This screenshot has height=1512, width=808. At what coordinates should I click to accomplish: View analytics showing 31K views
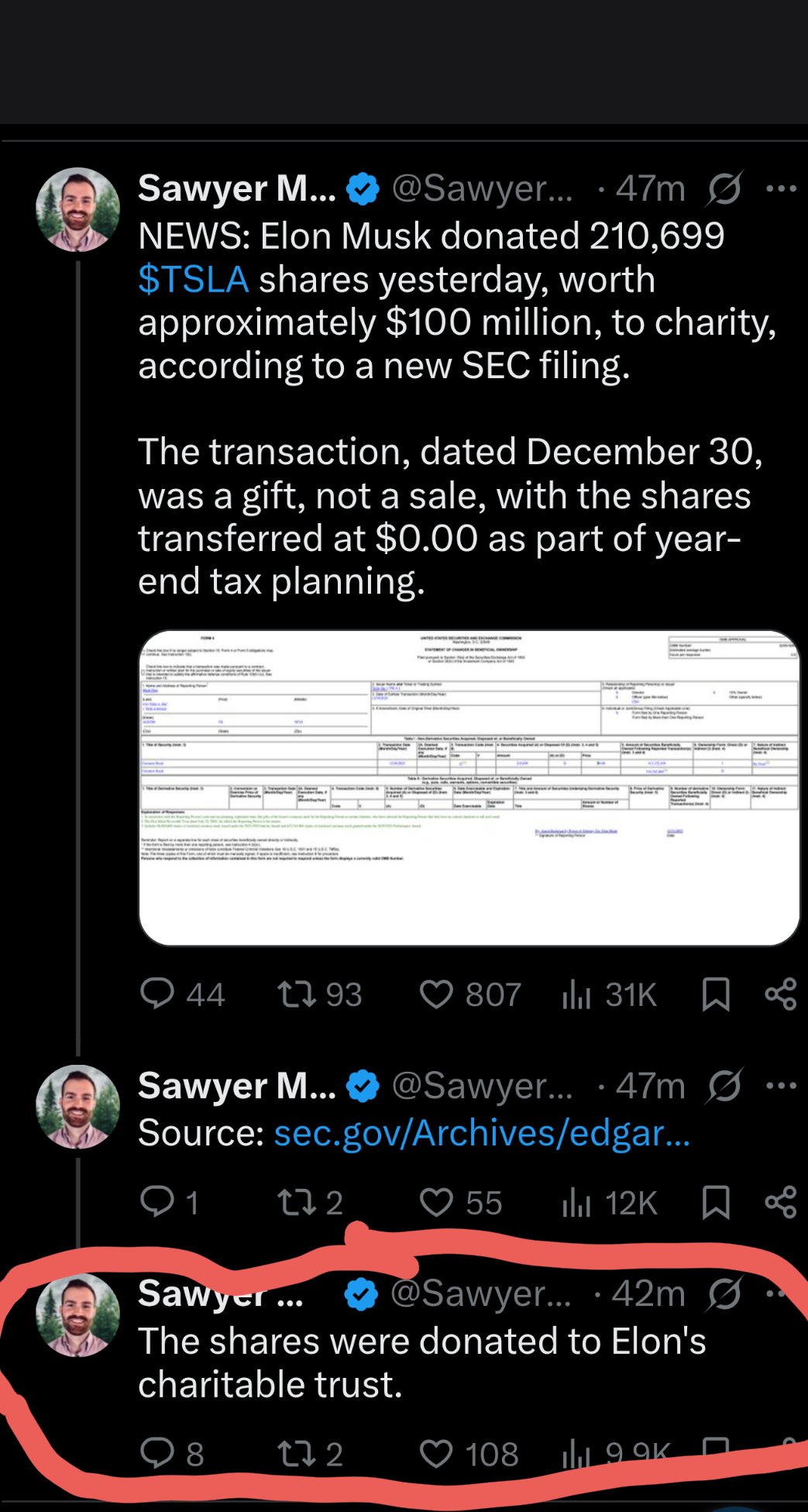click(576, 994)
